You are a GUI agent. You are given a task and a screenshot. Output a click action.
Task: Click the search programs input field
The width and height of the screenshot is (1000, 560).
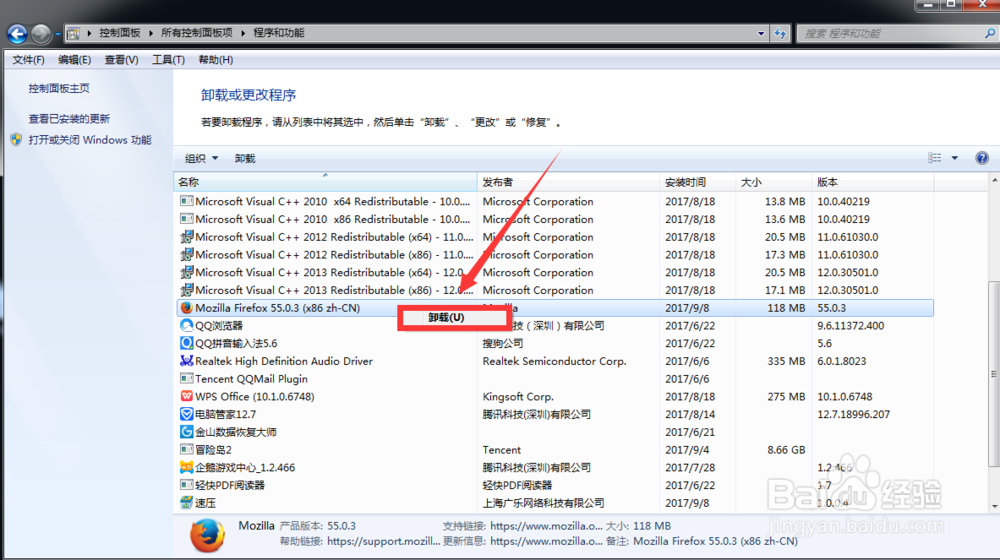[x=890, y=33]
